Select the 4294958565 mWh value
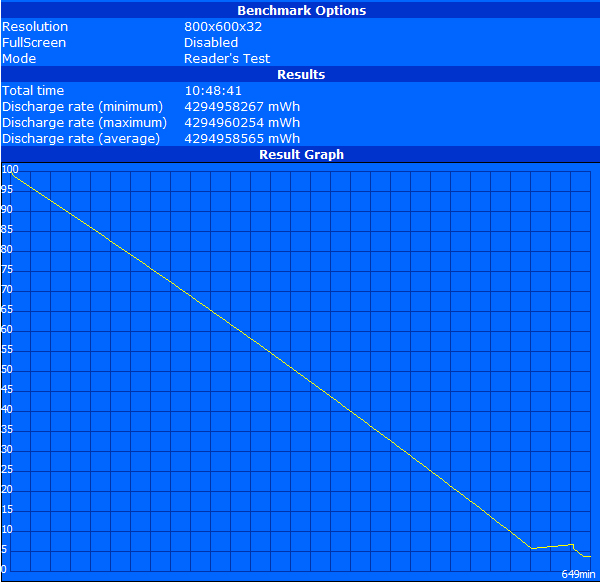This screenshot has height=582, width=600. [x=242, y=139]
